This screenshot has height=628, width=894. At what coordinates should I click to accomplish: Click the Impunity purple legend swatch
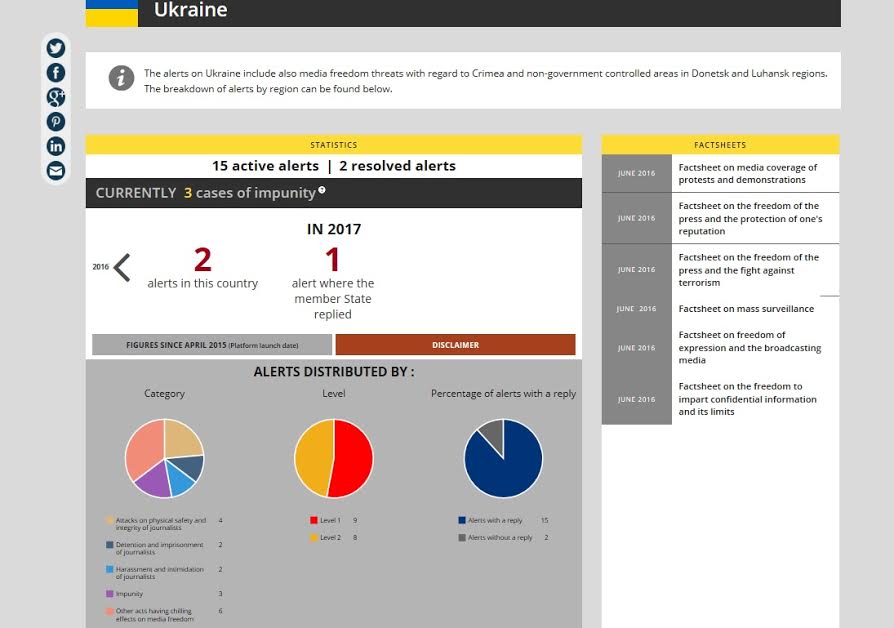pyautogui.click(x=110, y=594)
